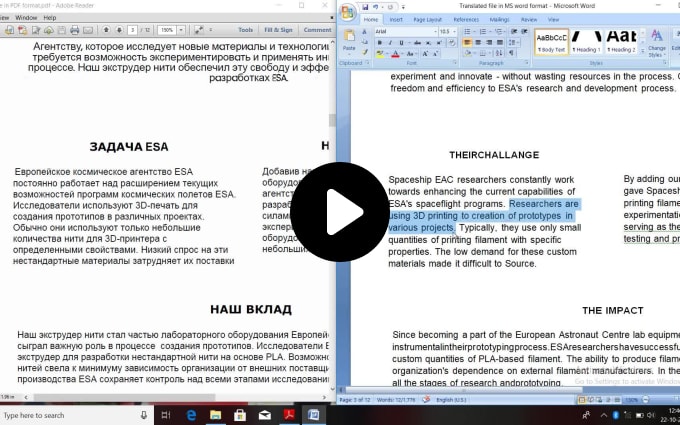This screenshot has height=425, width=680.
Task: Toggle Underline formatting in Word
Action: pyautogui.click(x=401, y=42)
